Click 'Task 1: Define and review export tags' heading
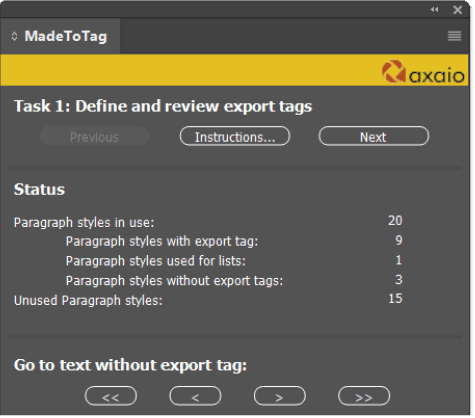 click(163, 106)
